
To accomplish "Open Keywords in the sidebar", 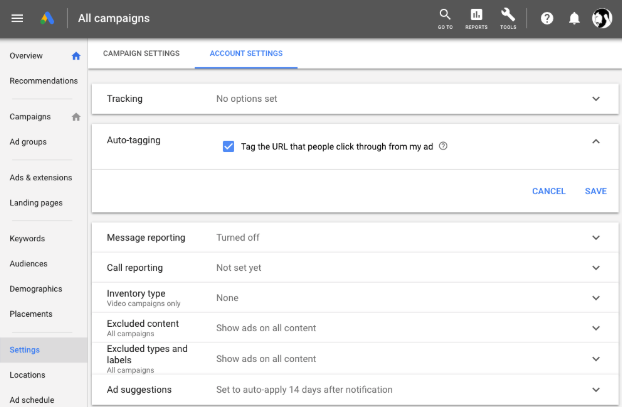I will [x=27, y=238].
